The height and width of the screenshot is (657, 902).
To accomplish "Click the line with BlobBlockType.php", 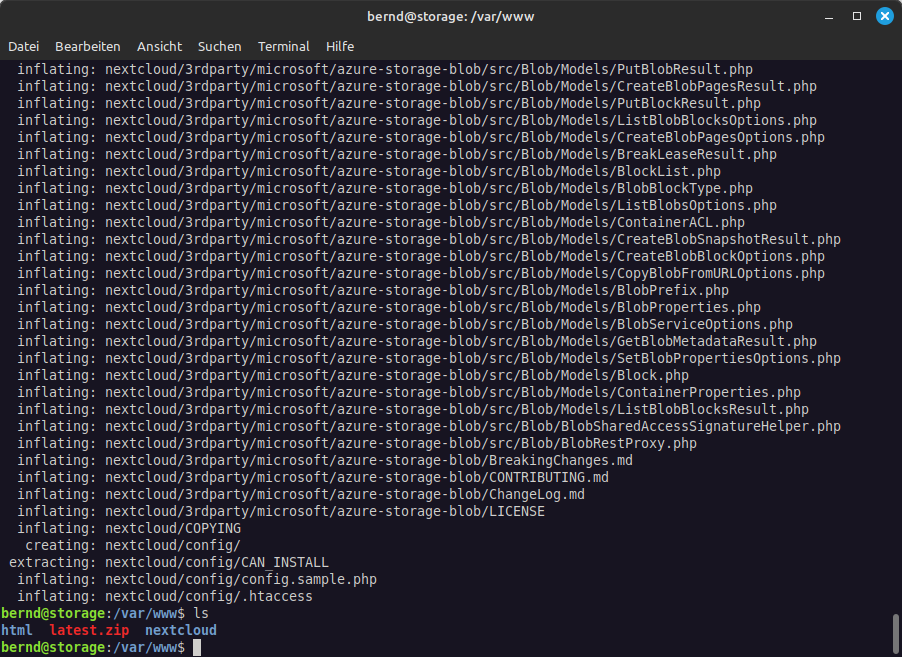I will [385, 188].
